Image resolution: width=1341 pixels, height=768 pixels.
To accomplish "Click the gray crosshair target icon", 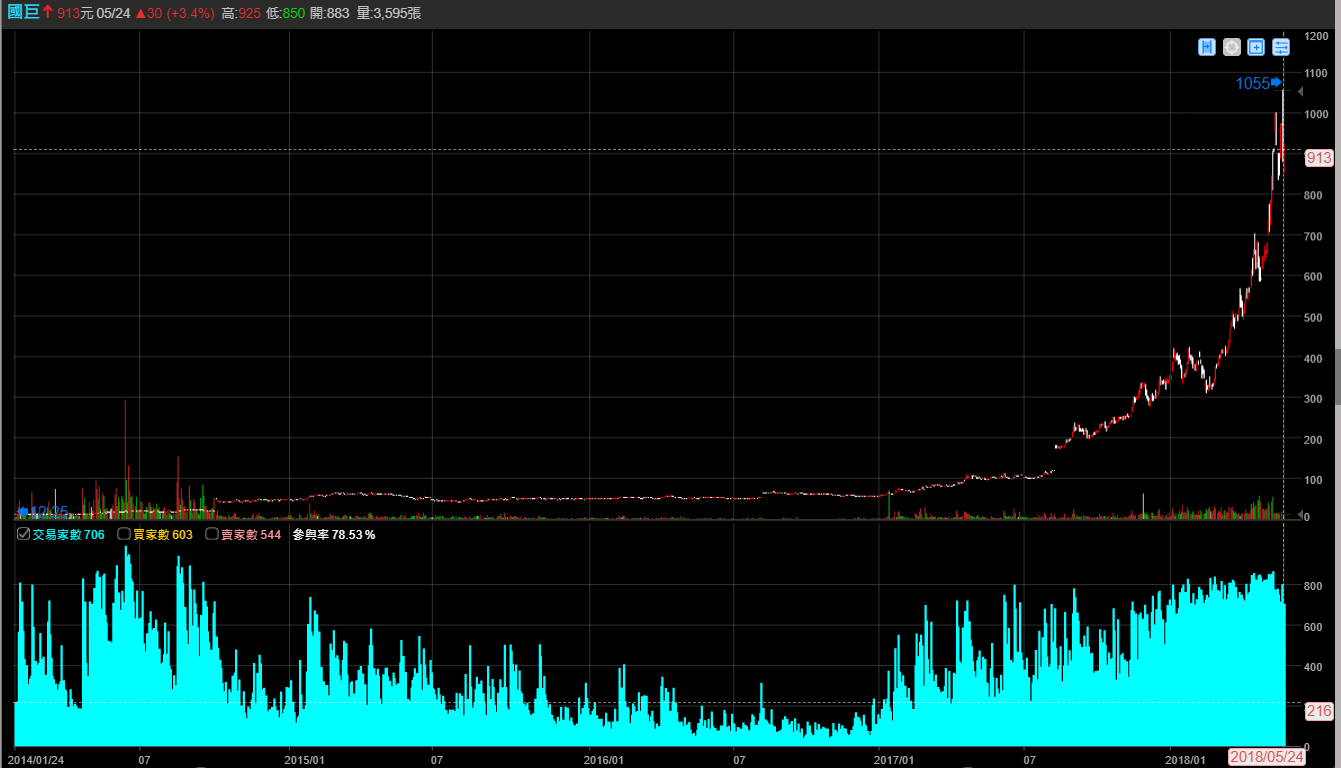I will [x=1232, y=47].
